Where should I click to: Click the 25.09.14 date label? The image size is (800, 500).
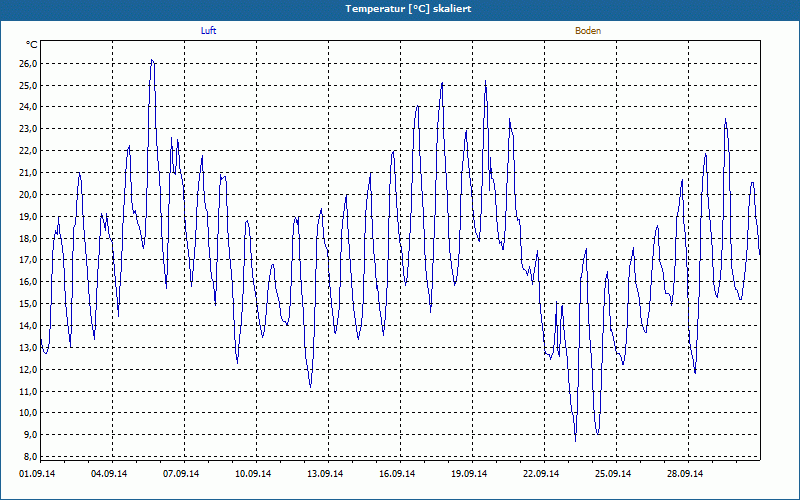point(613,474)
